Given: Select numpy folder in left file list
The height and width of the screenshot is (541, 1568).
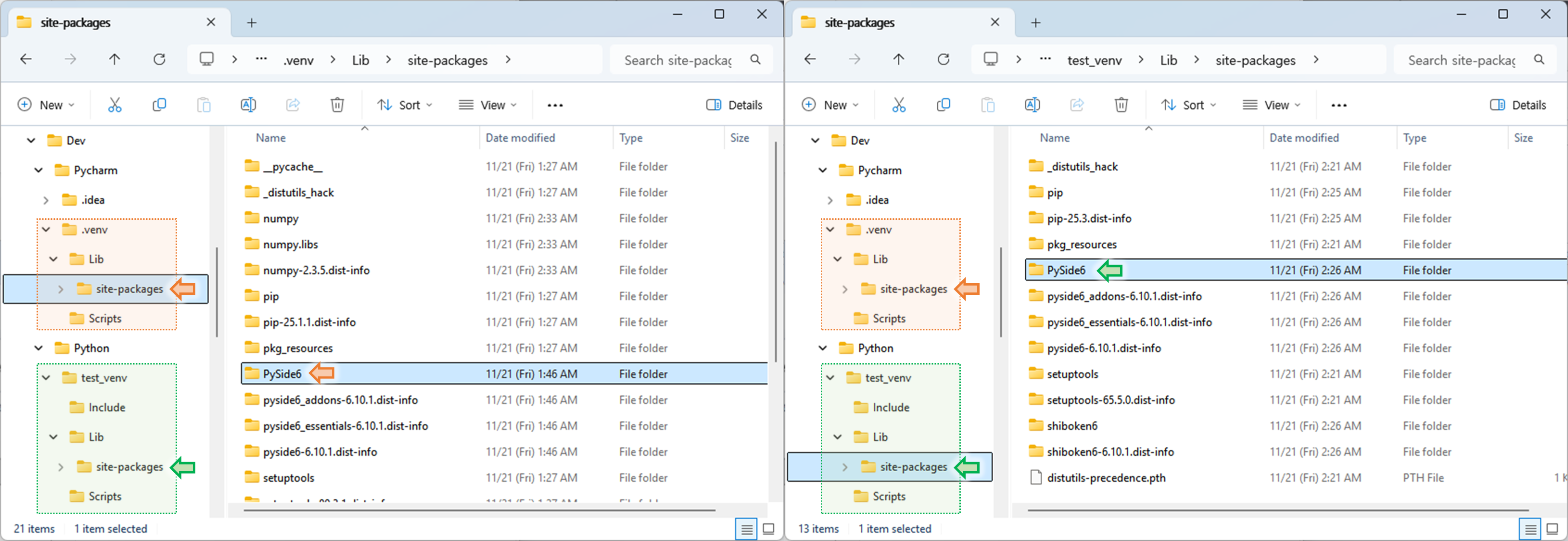Looking at the screenshot, I should point(280,218).
